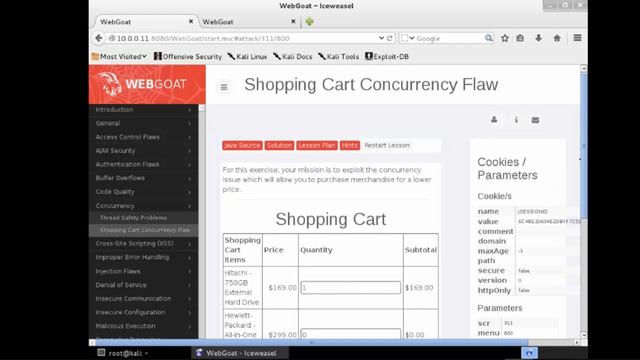Expand Introduction menu section
The width and height of the screenshot is (640, 360).
point(143,110)
